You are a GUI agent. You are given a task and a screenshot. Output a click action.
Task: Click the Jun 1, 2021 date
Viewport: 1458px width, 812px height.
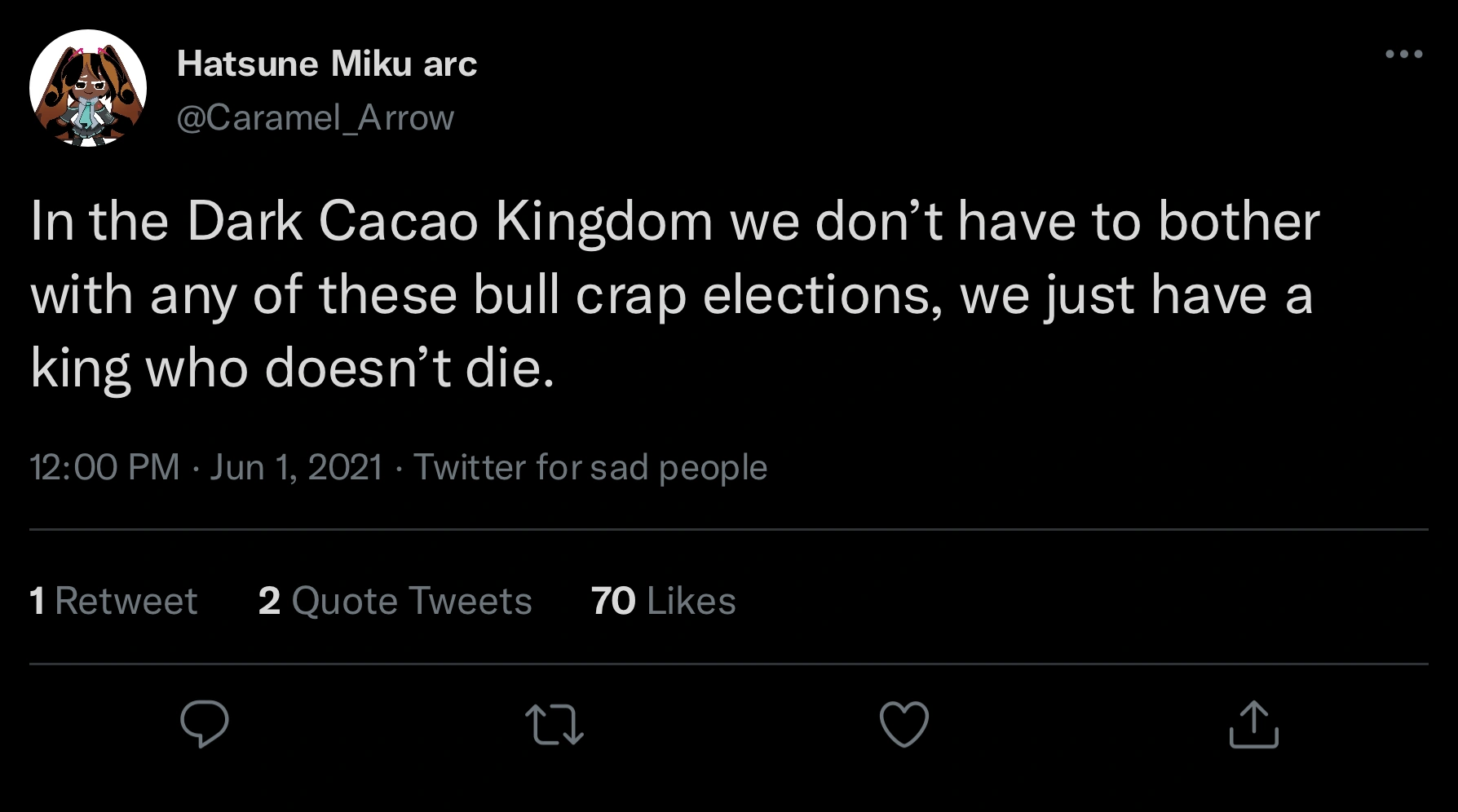[x=296, y=468]
